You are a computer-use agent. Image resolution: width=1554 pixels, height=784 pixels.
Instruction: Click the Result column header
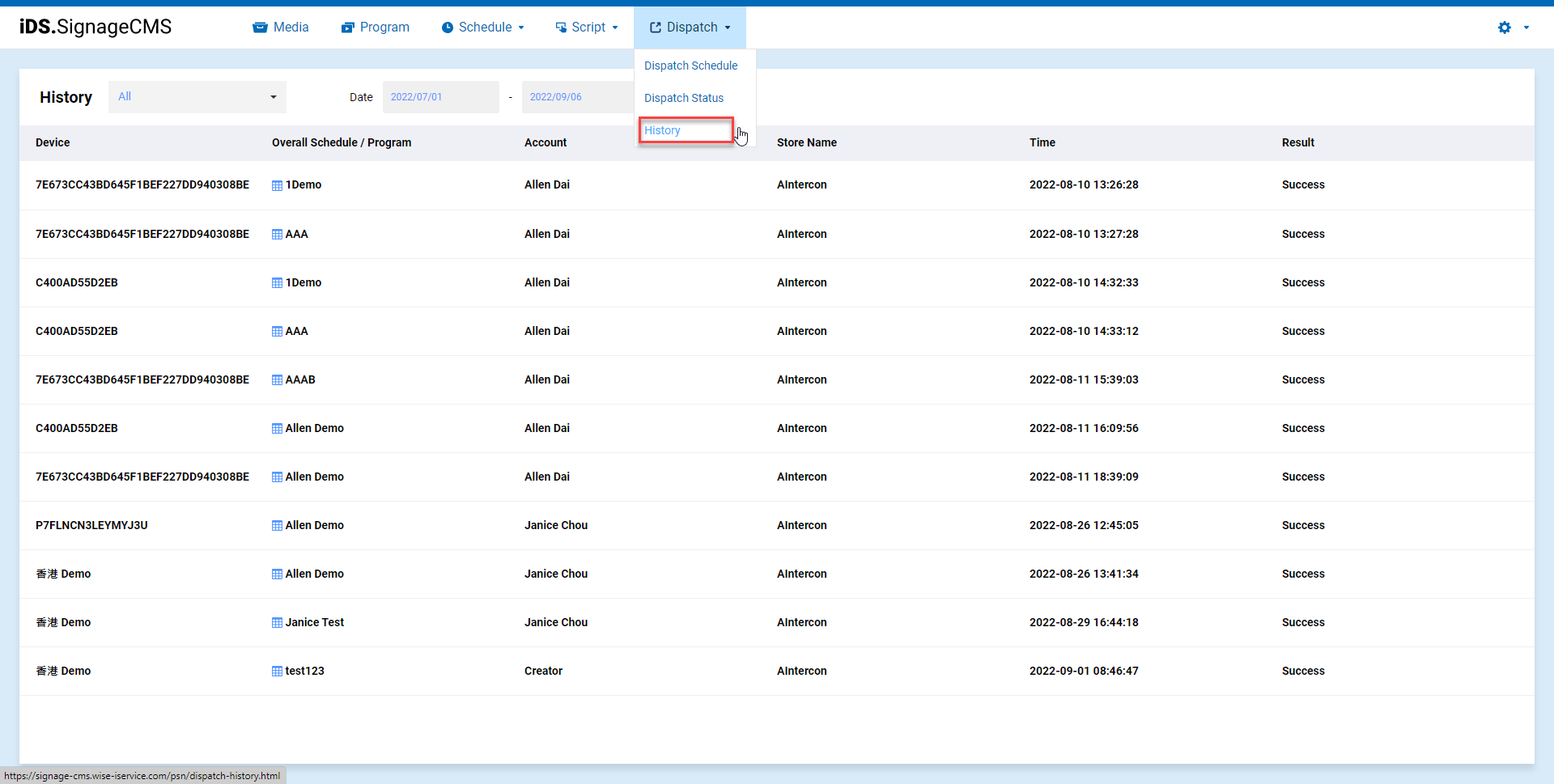(x=1298, y=142)
